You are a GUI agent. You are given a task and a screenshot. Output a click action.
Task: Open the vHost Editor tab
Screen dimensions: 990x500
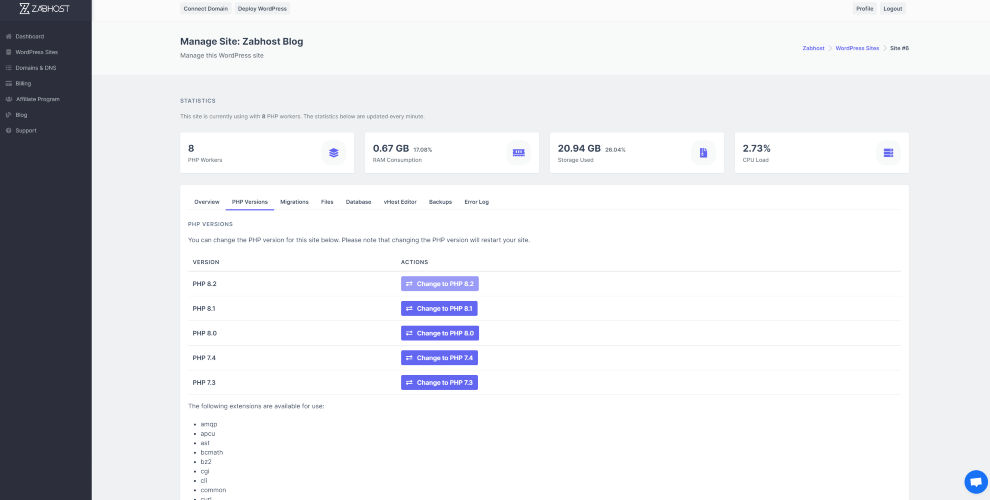400,202
